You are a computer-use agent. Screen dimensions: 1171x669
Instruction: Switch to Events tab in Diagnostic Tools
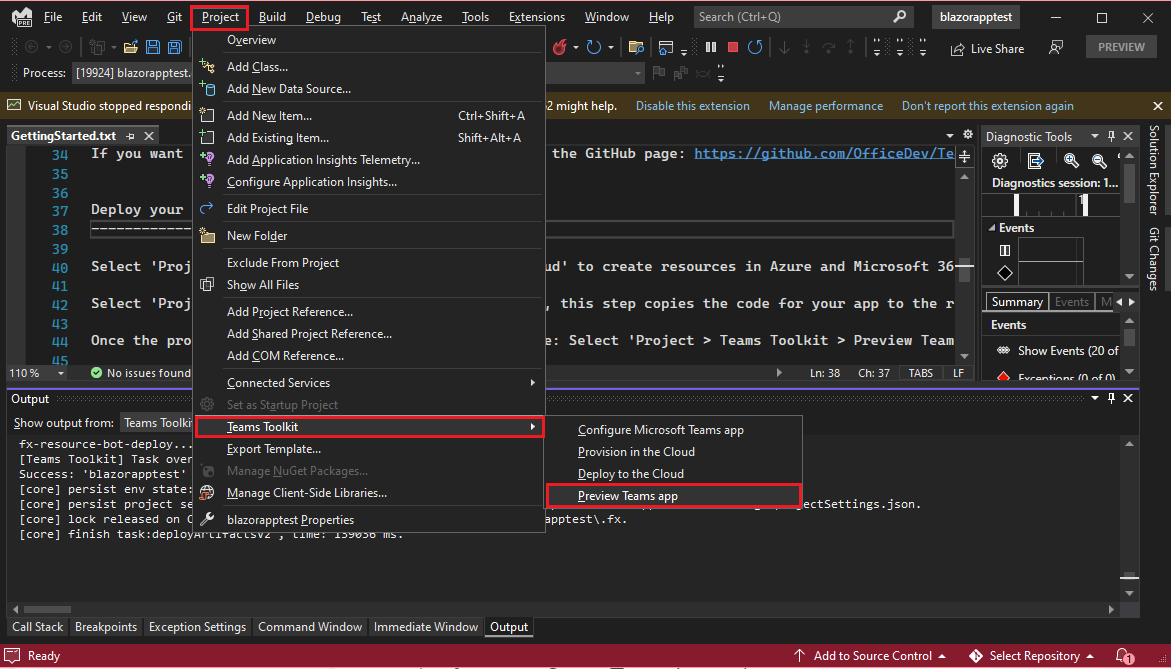1071,302
